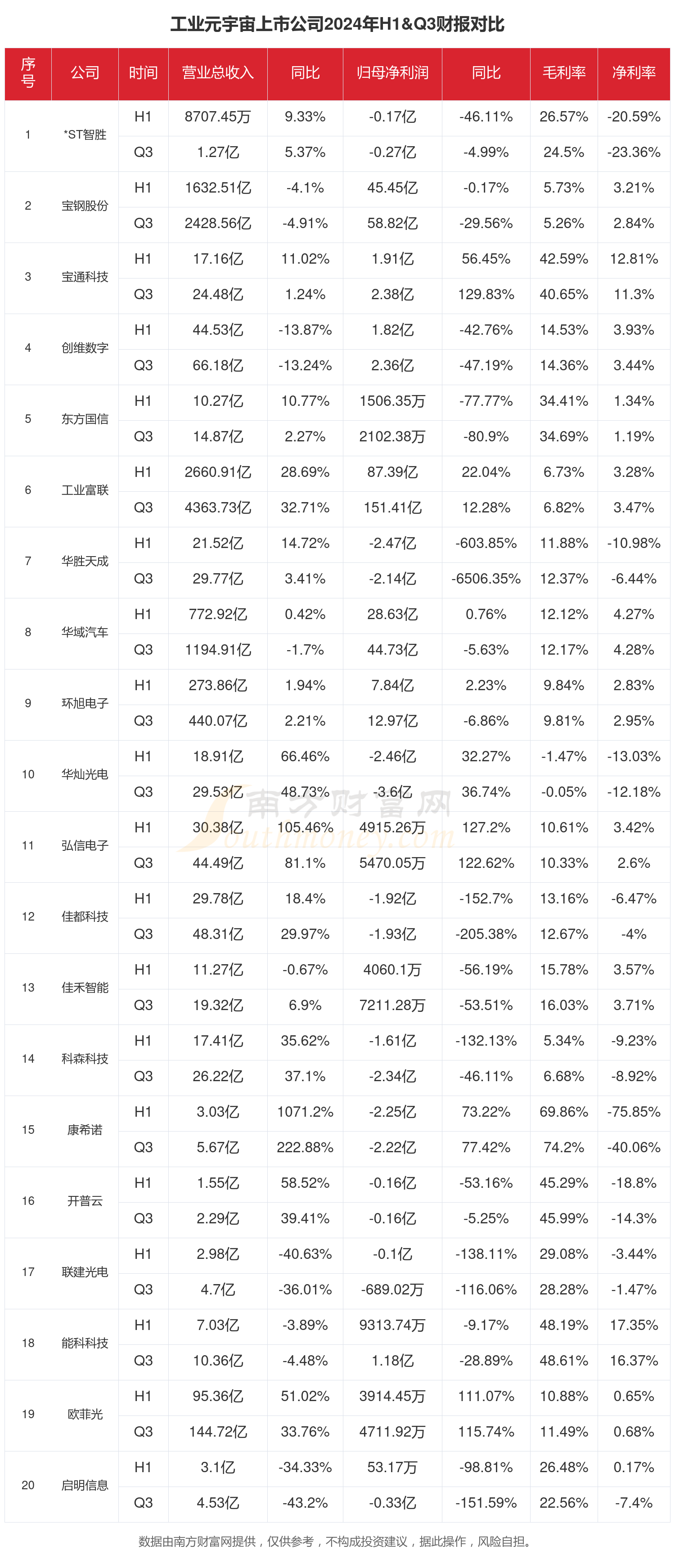This screenshot has width=675, height=1568.
Task: Click company name 欧菲光
Action: pos(85,1415)
